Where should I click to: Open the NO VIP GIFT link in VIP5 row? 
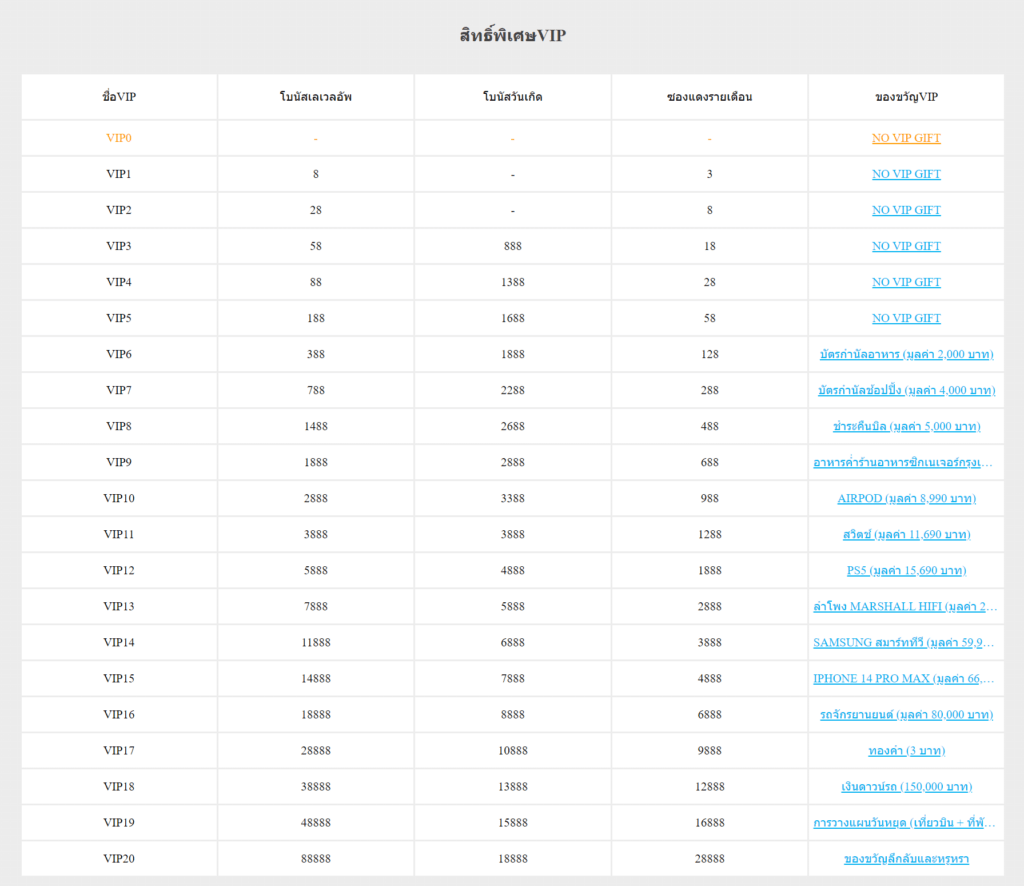coord(906,318)
